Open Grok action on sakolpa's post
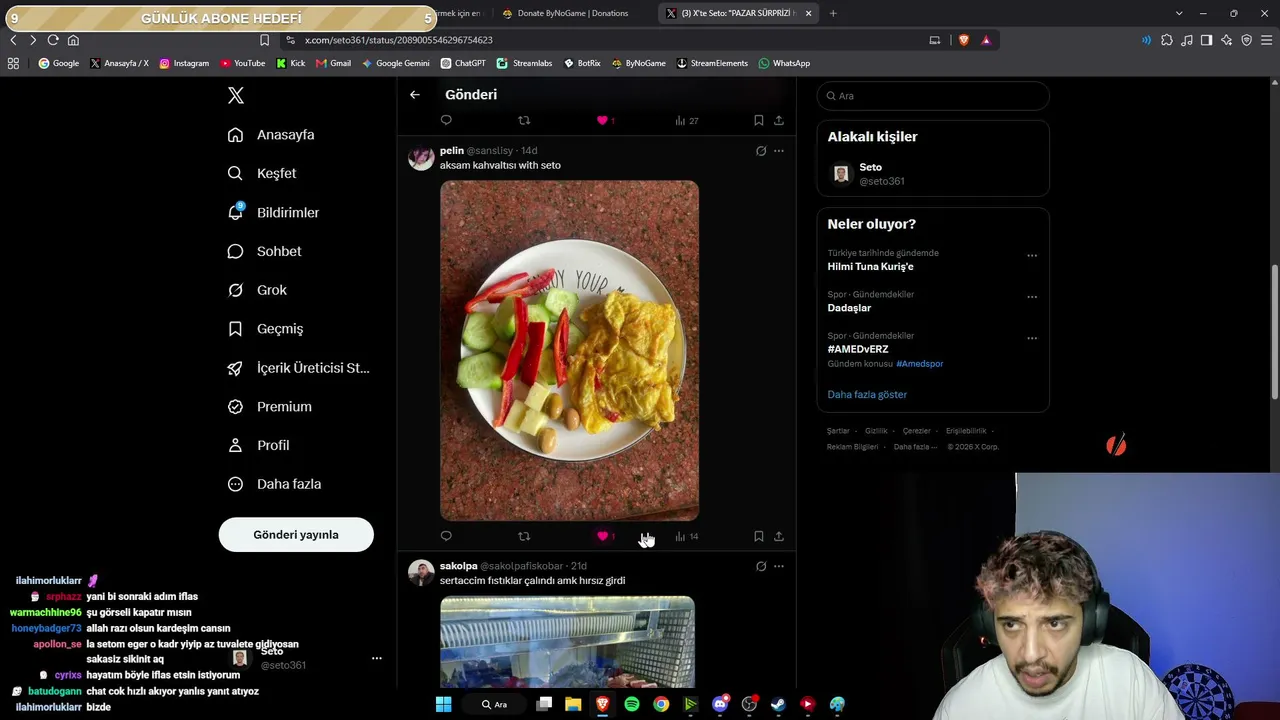This screenshot has width=1280, height=720. click(x=761, y=566)
